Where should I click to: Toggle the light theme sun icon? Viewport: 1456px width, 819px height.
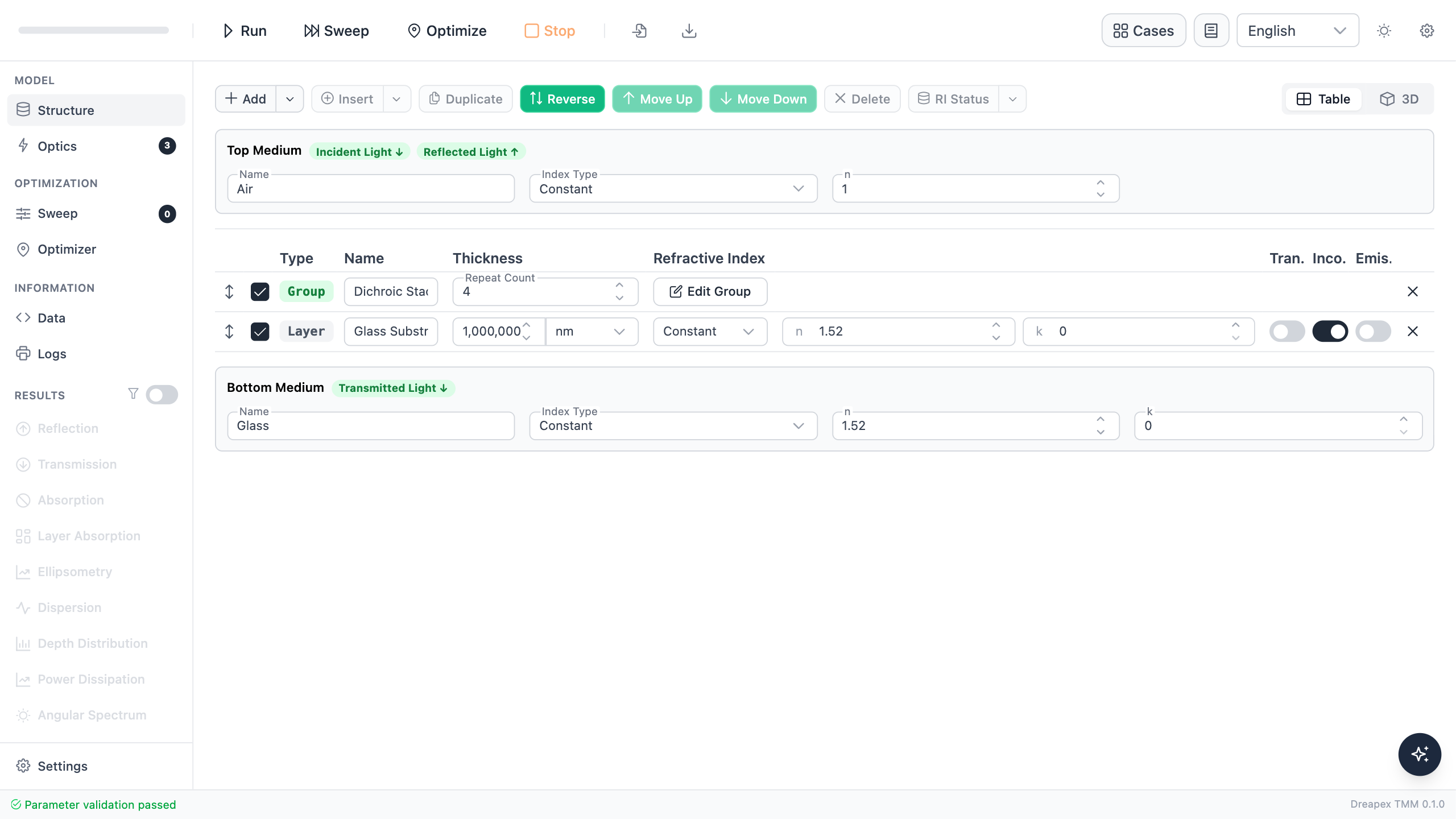[1384, 31]
